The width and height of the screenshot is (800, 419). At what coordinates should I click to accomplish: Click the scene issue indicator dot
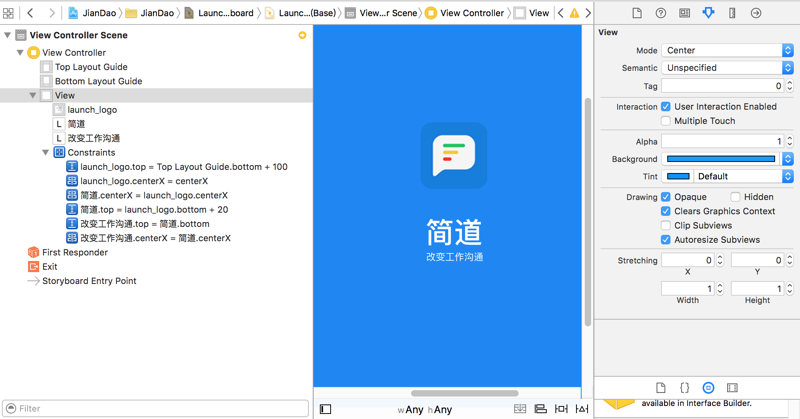pyautogui.click(x=303, y=35)
